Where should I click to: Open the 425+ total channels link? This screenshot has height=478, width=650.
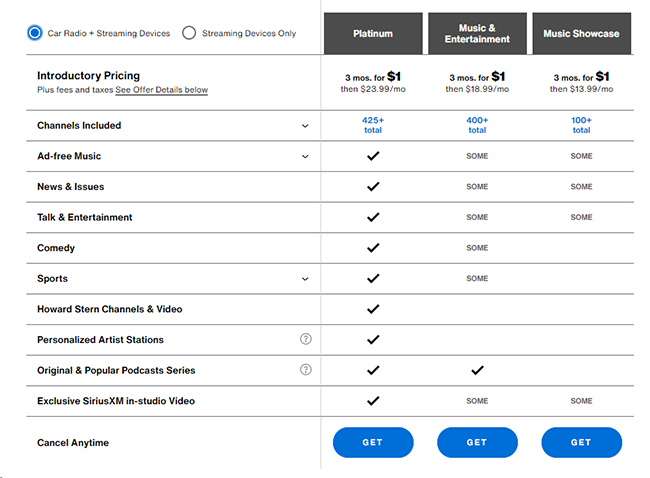[373, 125]
